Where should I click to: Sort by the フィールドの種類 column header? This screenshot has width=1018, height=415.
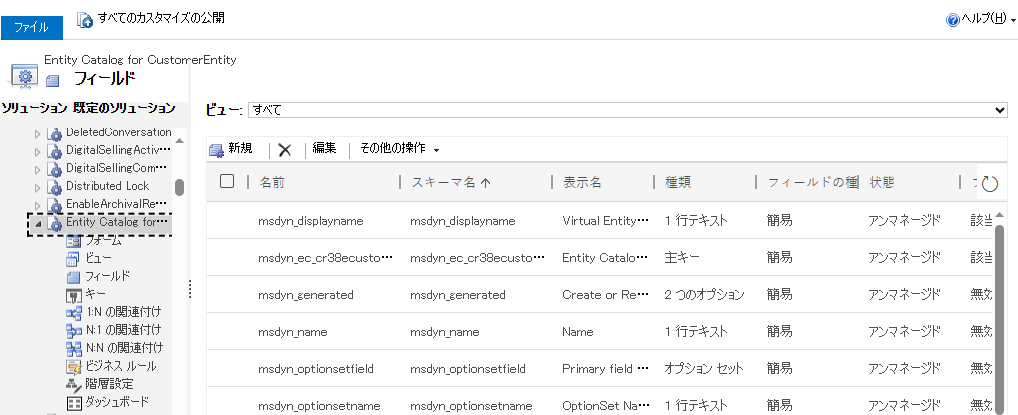point(813,182)
